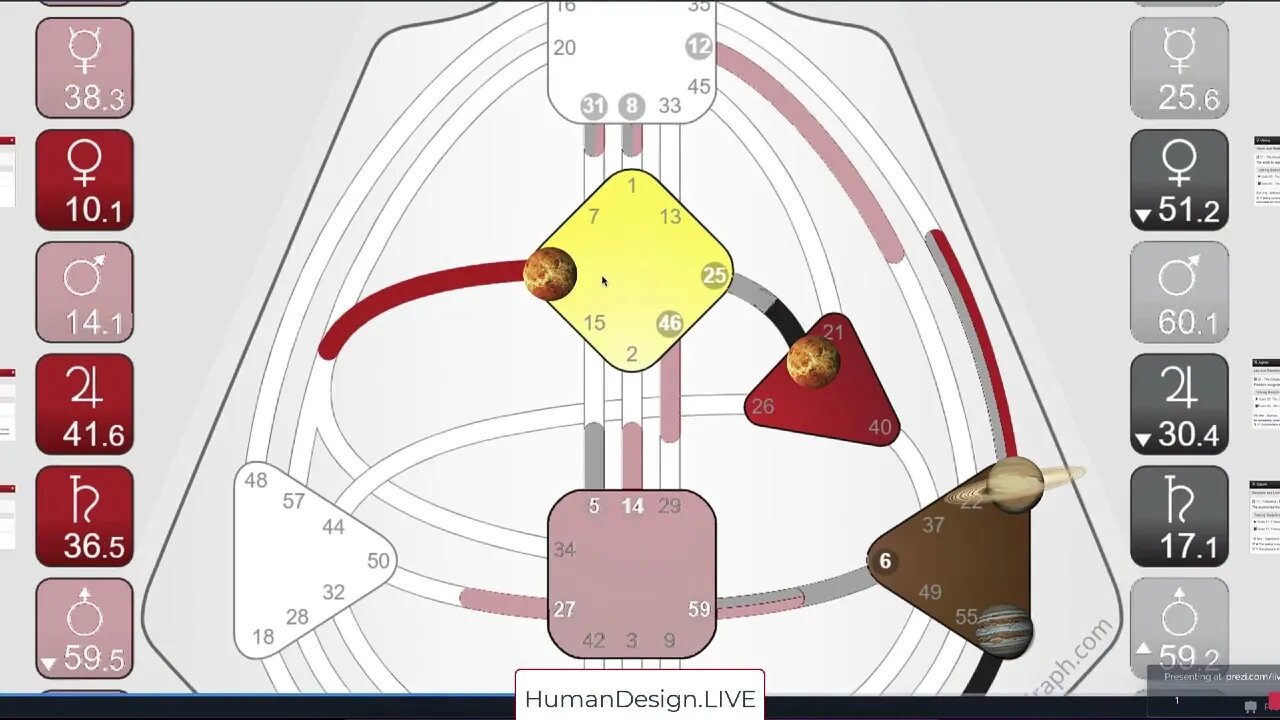Screen dimensions: 1280x720
Task: Select gate 33 on throat center
Action: pyautogui.click(x=669, y=106)
